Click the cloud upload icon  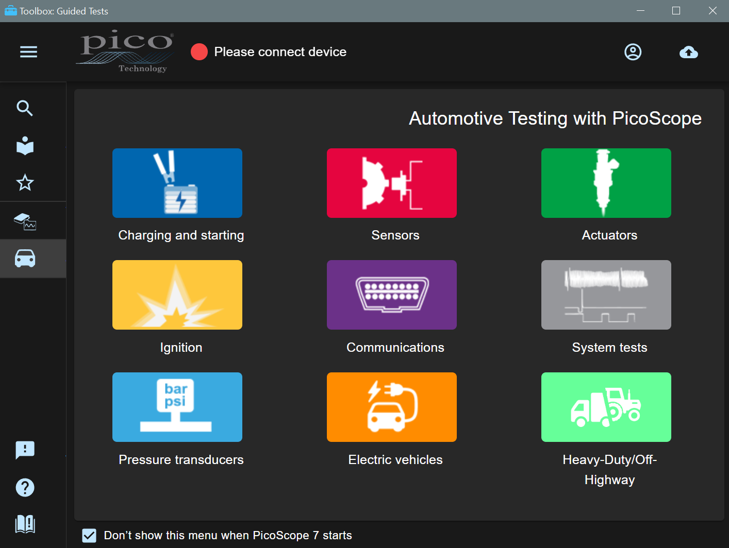click(688, 52)
